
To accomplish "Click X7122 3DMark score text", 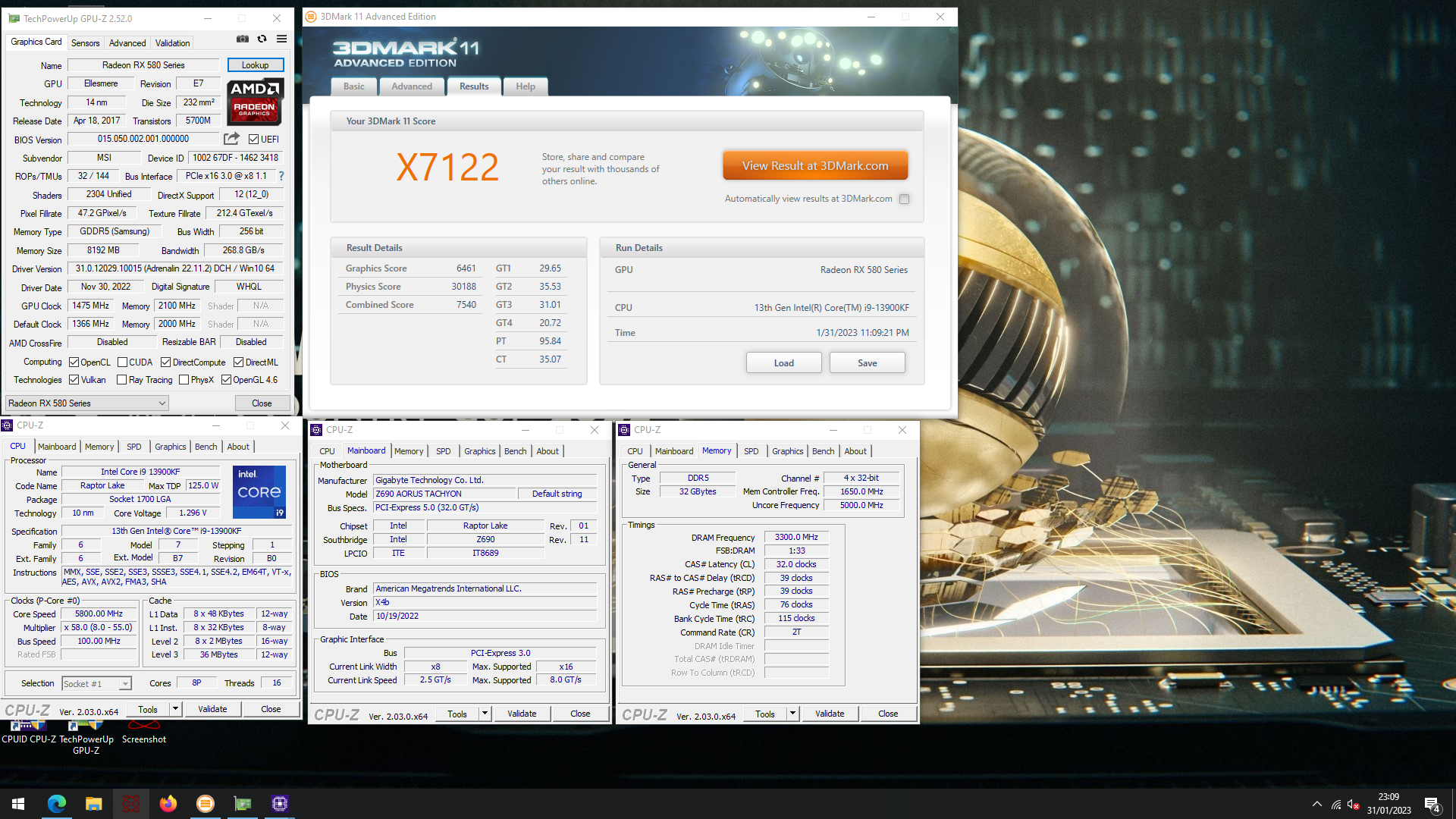I will coord(447,167).
